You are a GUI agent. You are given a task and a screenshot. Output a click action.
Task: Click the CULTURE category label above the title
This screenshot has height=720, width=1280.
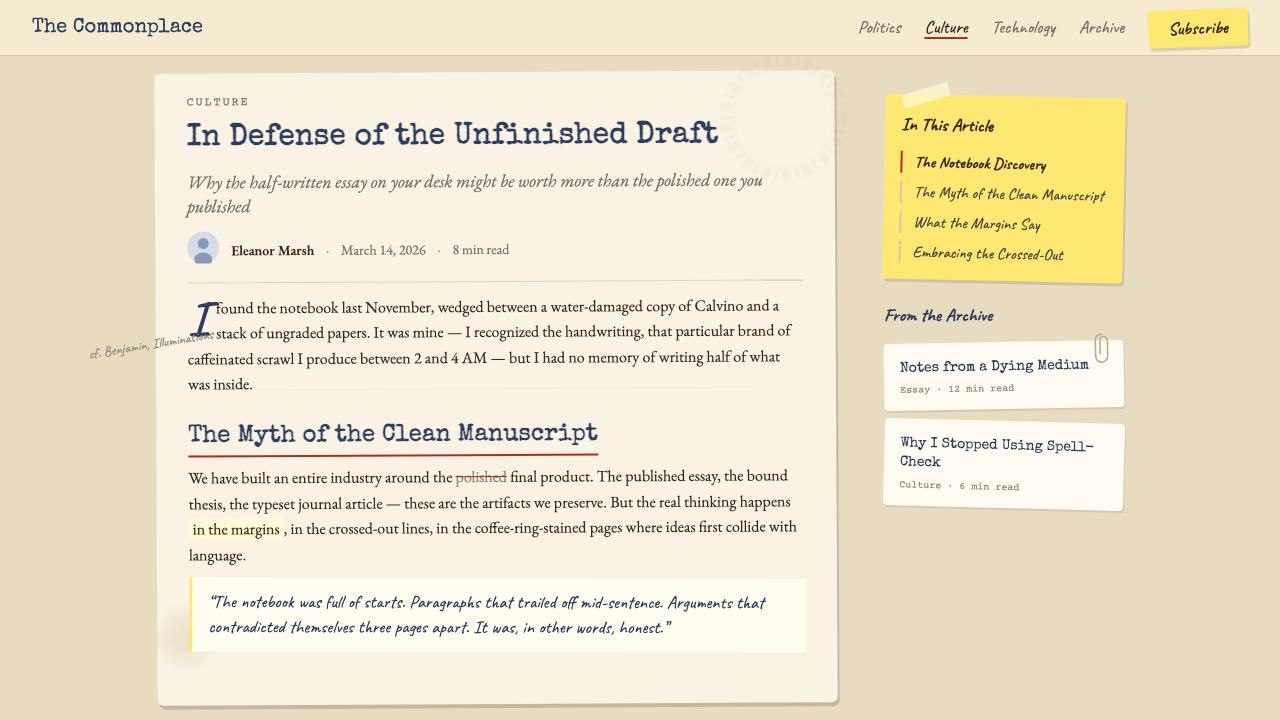pyautogui.click(x=218, y=102)
